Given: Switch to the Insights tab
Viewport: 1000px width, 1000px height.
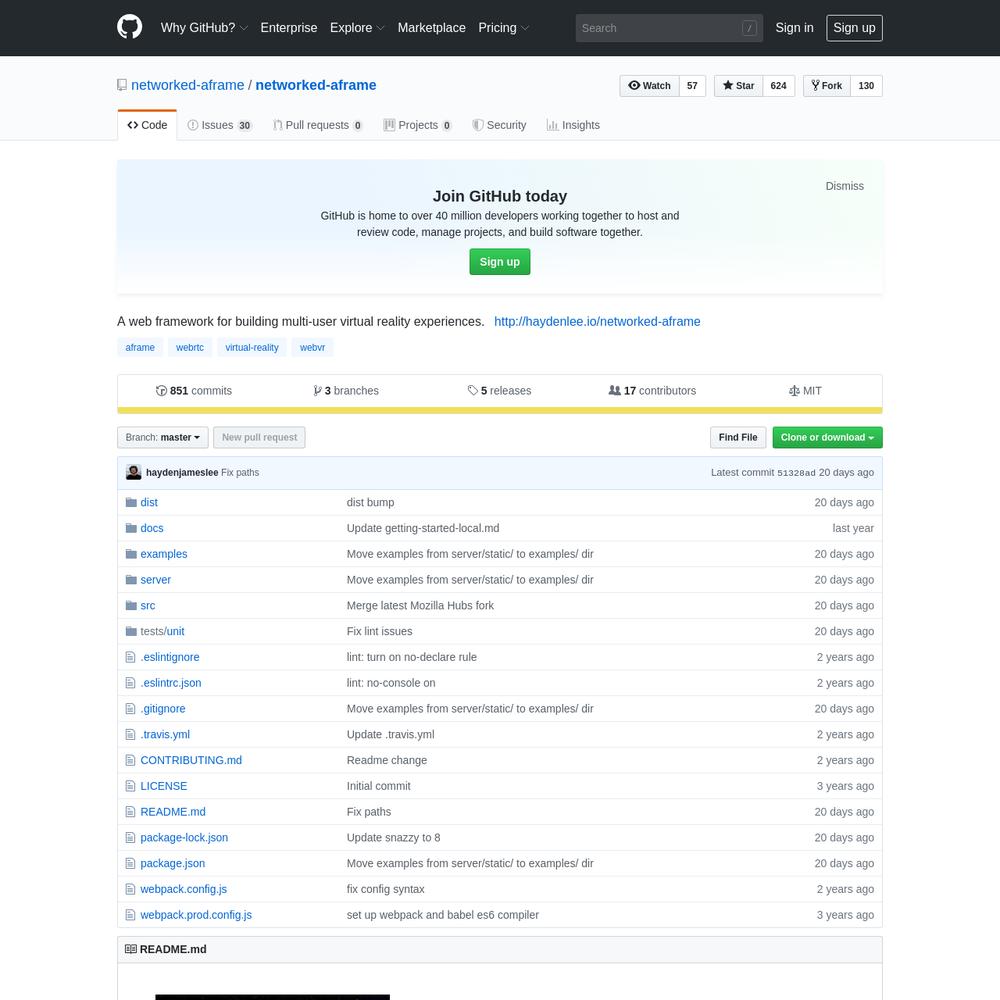Looking at the screenshot, I should (573, 125).
